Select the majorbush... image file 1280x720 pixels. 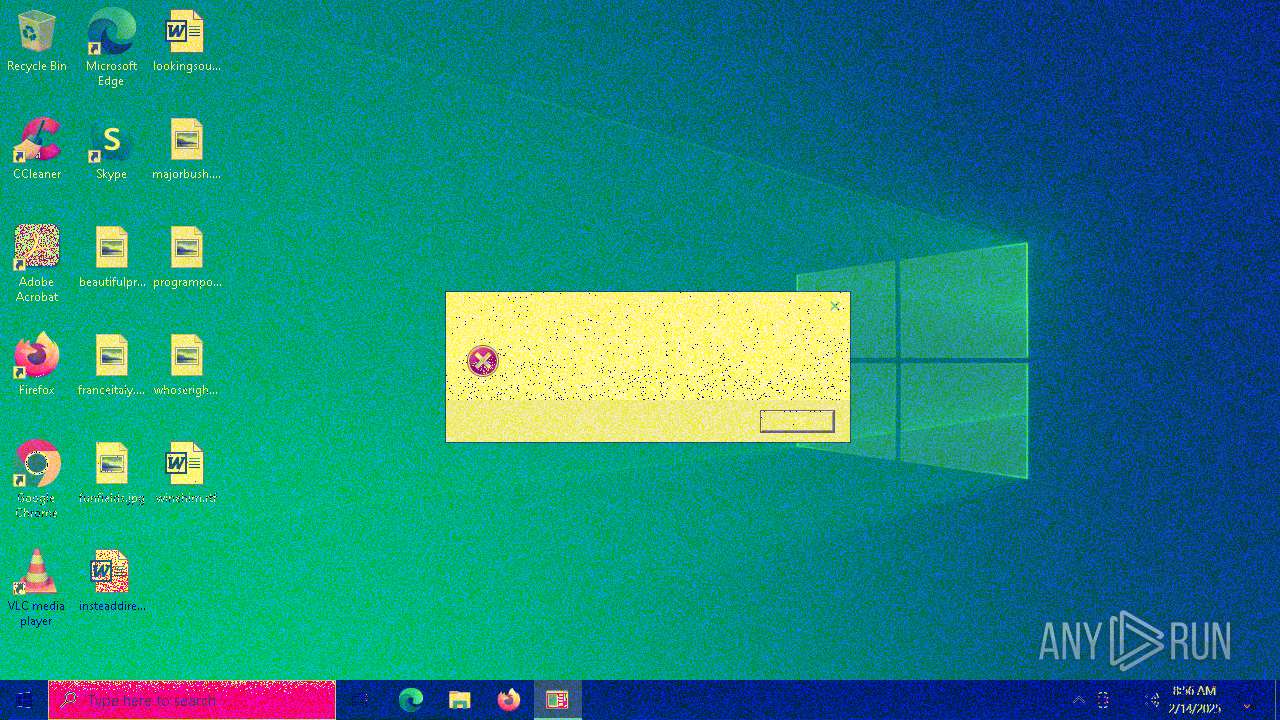(186, 150)
